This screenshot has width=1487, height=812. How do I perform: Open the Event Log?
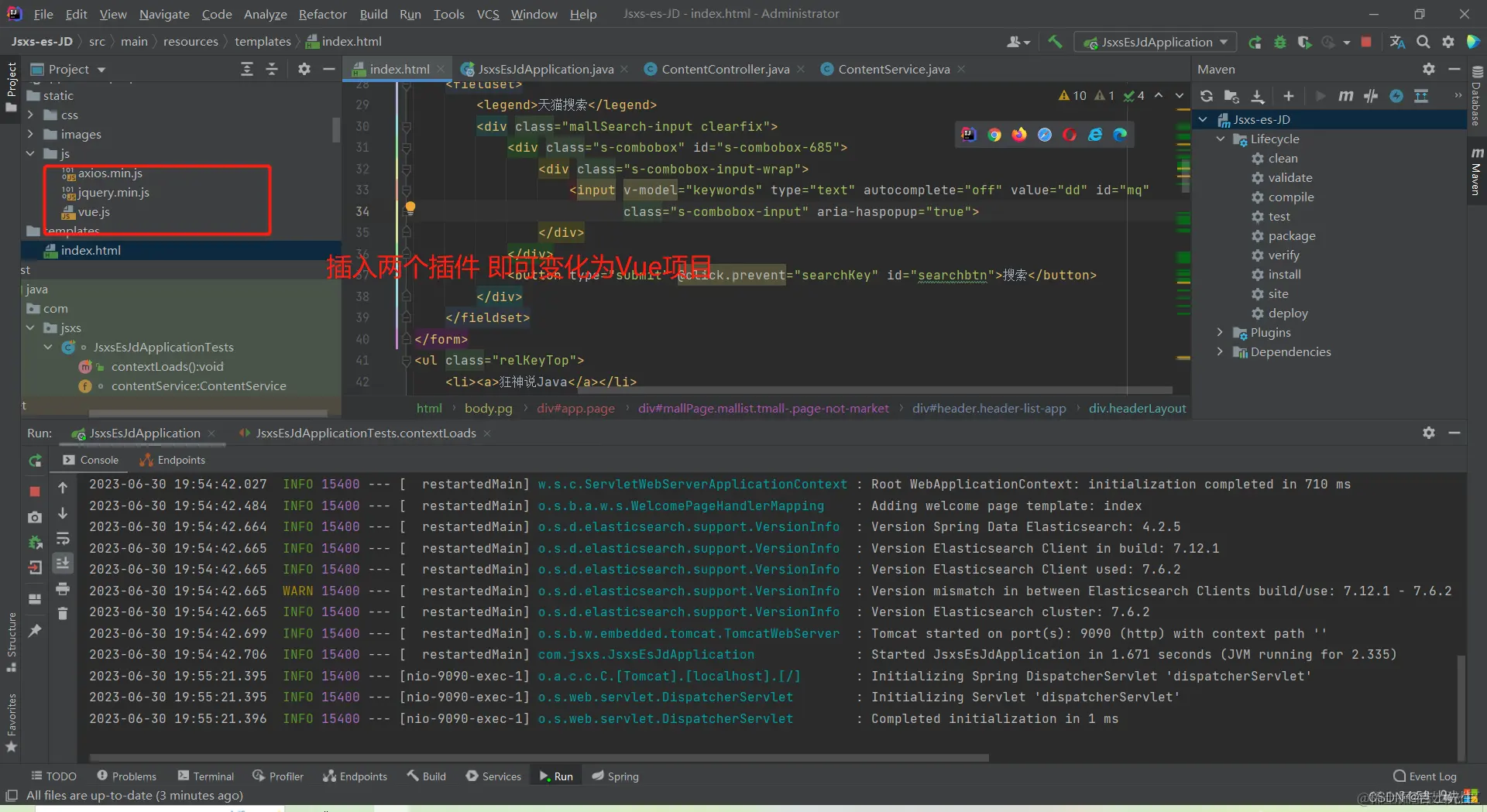click(x=1425, y=776)
